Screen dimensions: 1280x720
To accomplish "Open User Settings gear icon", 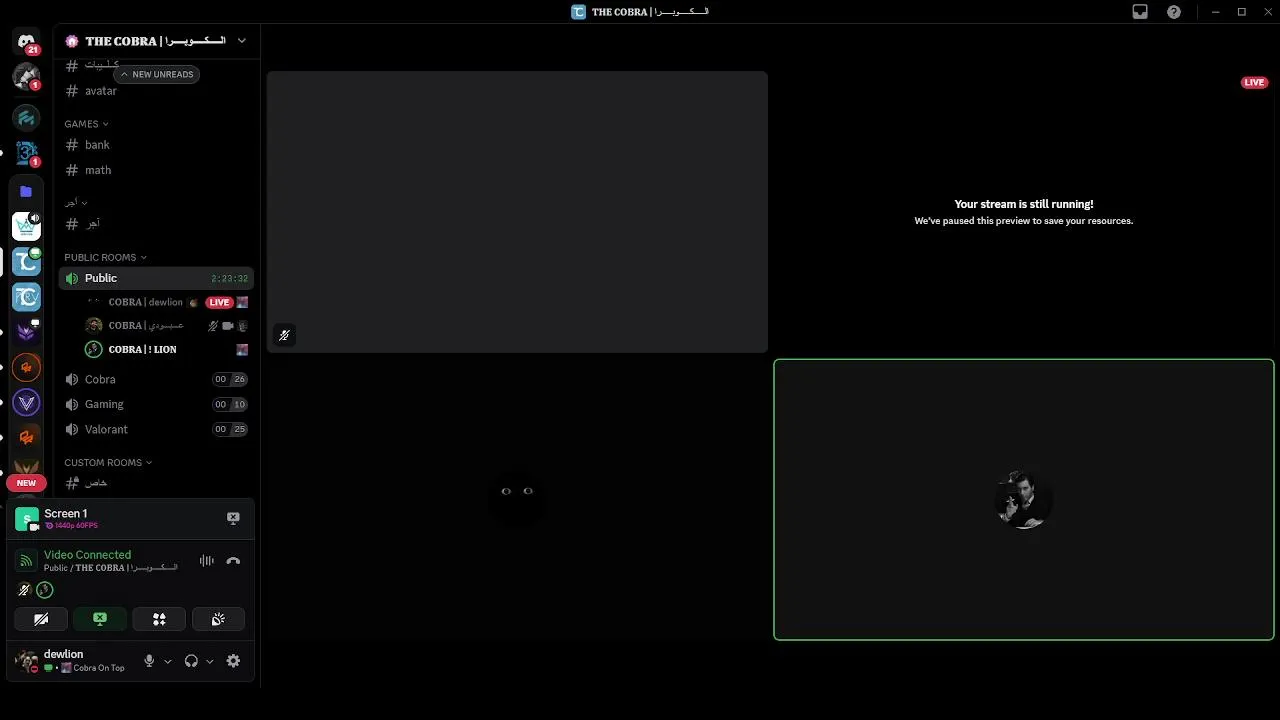I will coord(233,661).
